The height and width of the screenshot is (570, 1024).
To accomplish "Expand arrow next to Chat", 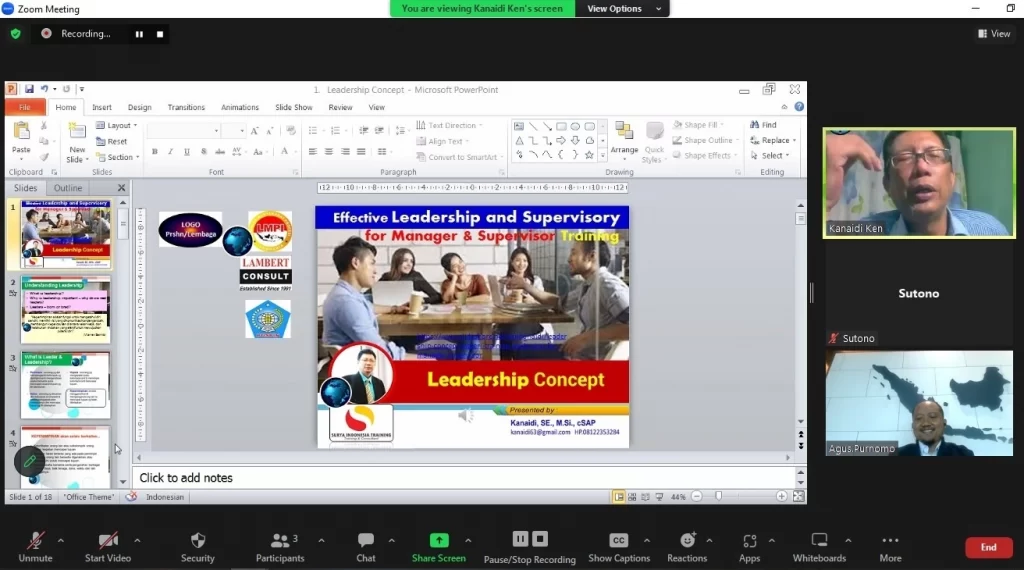I will click(x=391, y=541).
